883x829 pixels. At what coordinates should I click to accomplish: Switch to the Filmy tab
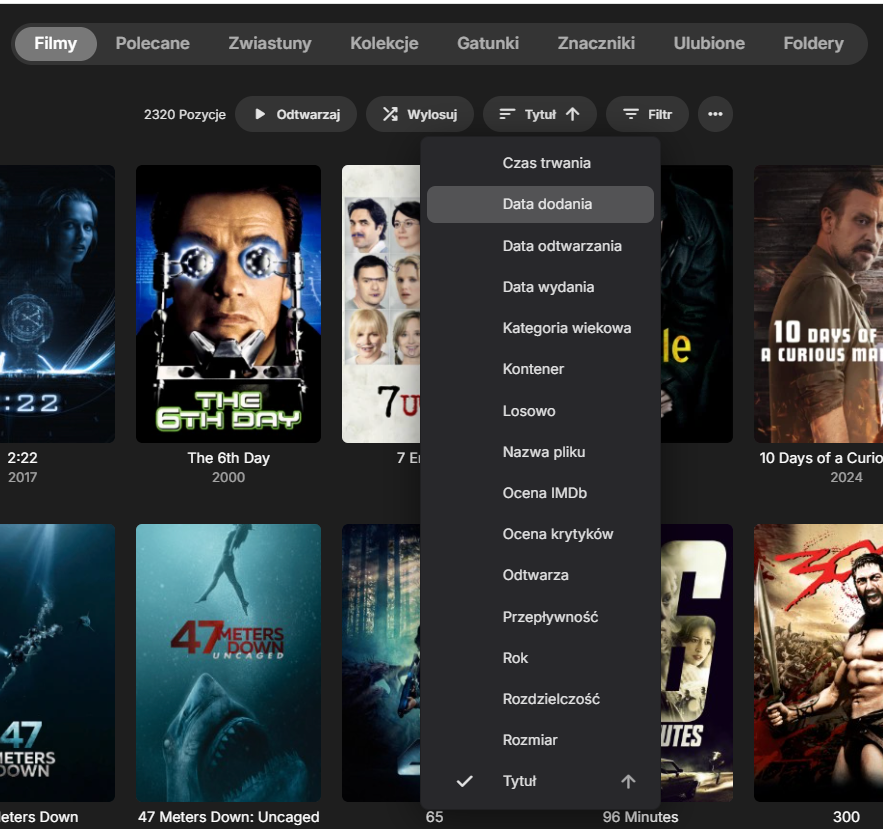56,43
